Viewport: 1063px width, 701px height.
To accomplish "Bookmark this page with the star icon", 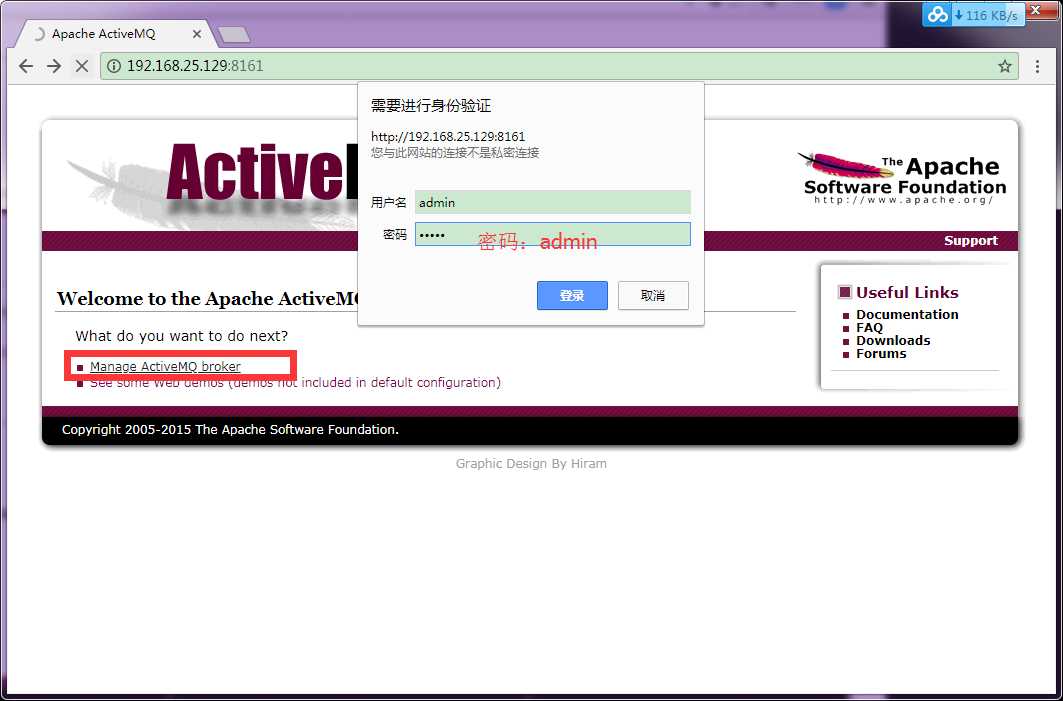I will 1005,66.
